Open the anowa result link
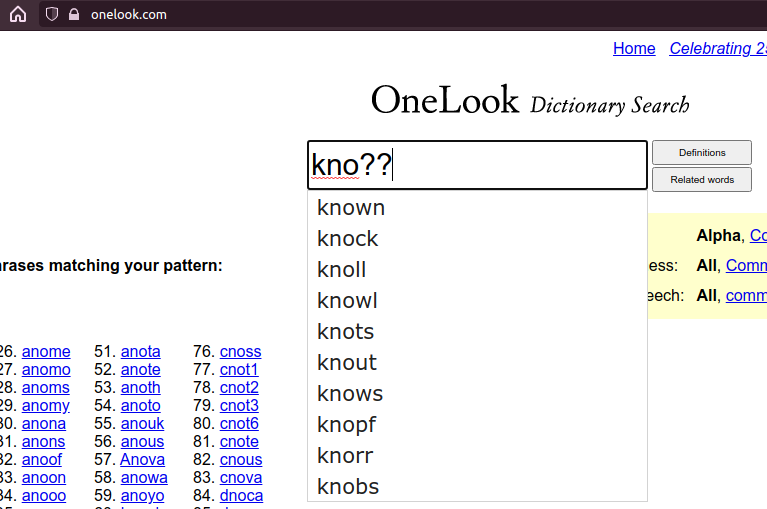This screenshot has height=509, width=767. pos(144,478)
